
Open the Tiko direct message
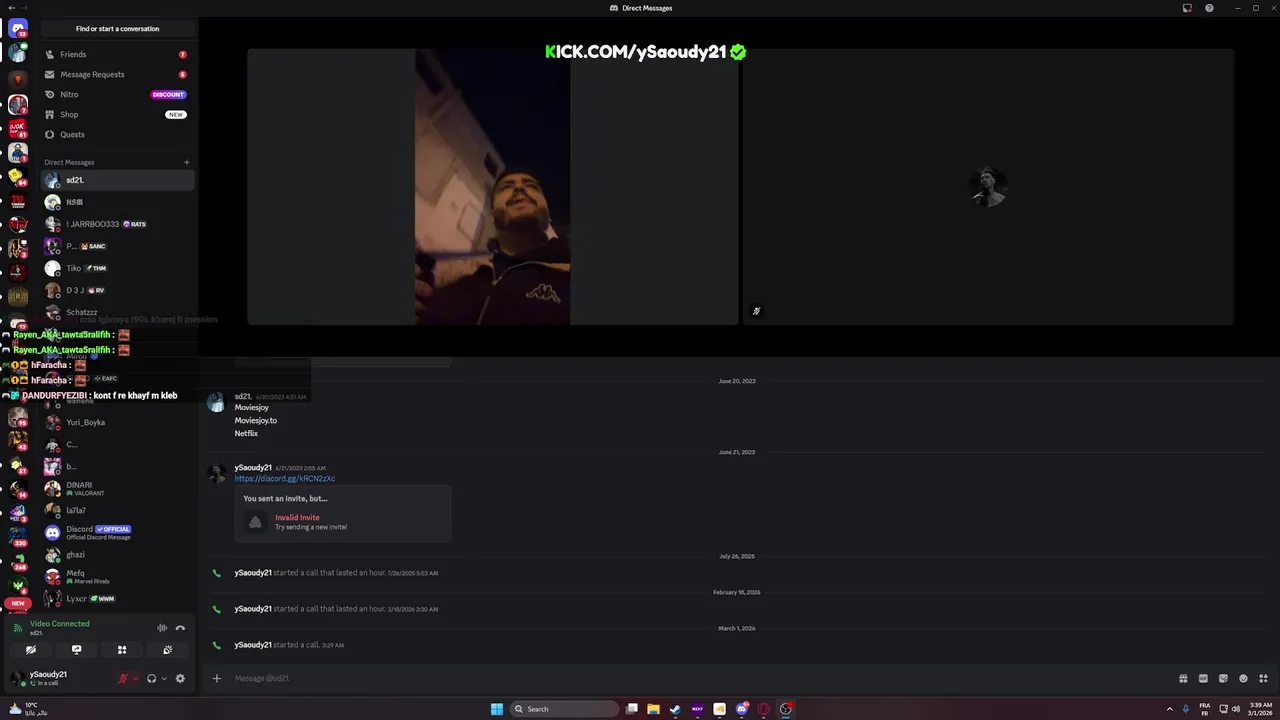click(117, 268)
